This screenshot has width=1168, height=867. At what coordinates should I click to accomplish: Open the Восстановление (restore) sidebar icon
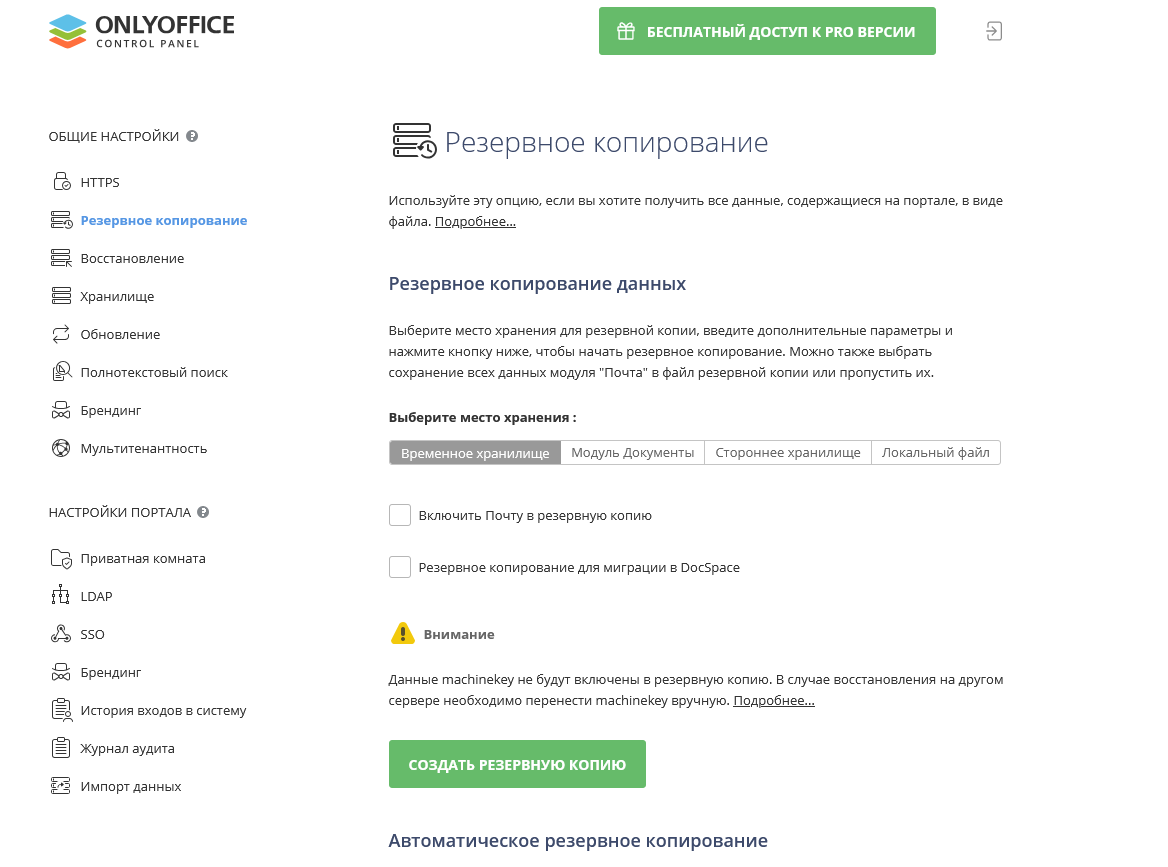point(61,258)
